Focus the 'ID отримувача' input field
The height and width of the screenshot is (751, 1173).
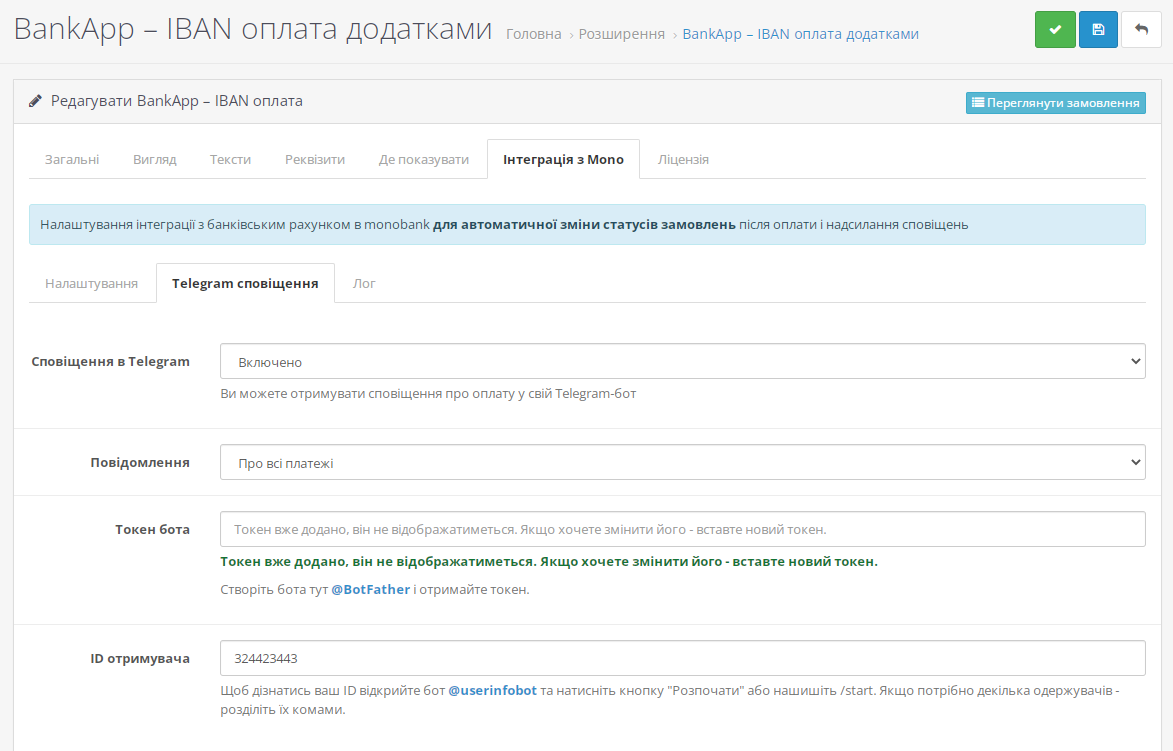[x=682, y=659]
